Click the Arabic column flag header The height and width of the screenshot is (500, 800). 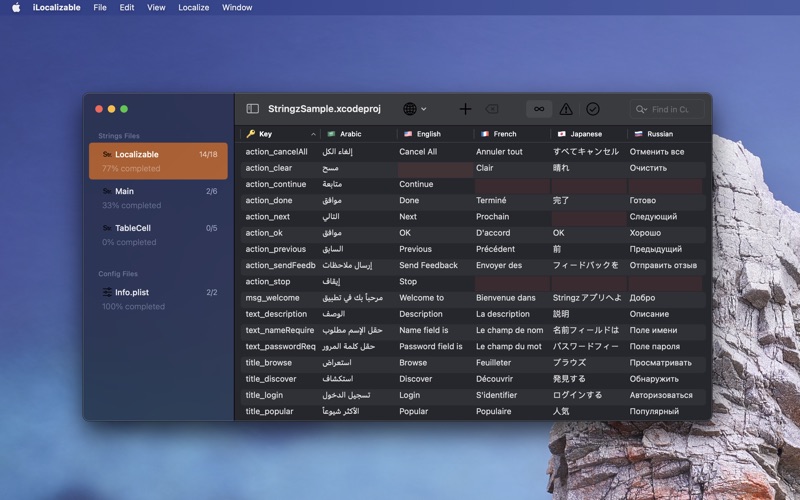pyautogui.click(x=331, y=134)
